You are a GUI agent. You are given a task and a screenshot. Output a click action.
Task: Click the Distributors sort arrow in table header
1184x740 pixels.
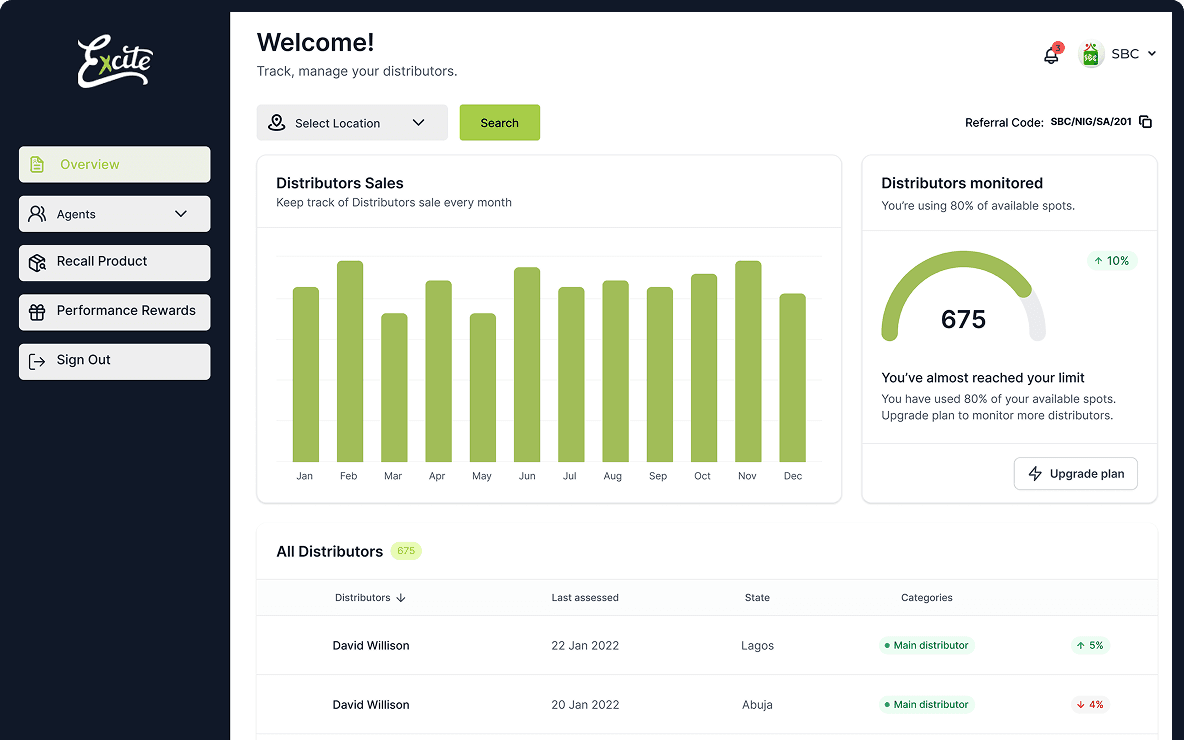[x=401, y=597]
